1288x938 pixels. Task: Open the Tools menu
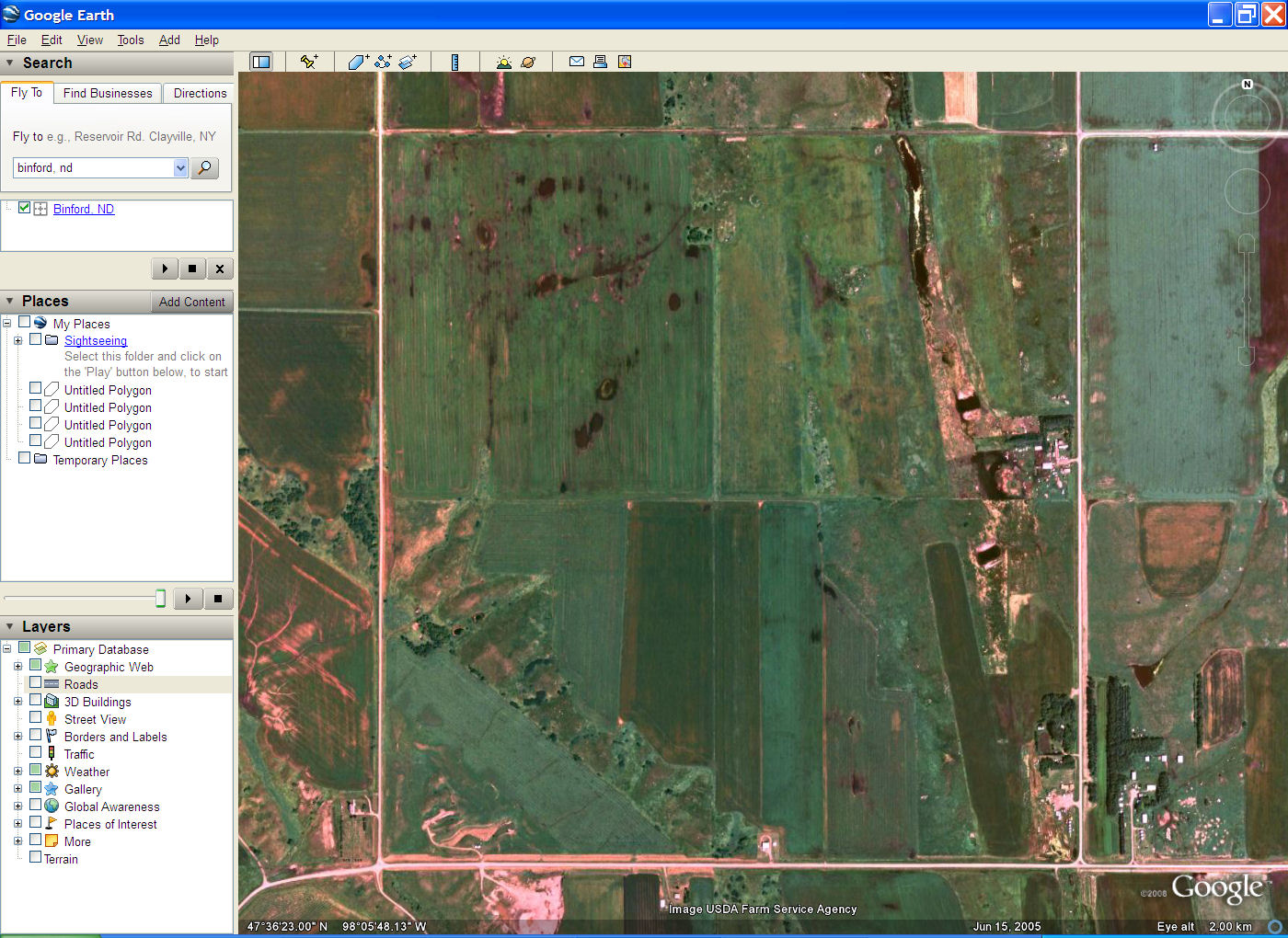click(x=131, y=40)
